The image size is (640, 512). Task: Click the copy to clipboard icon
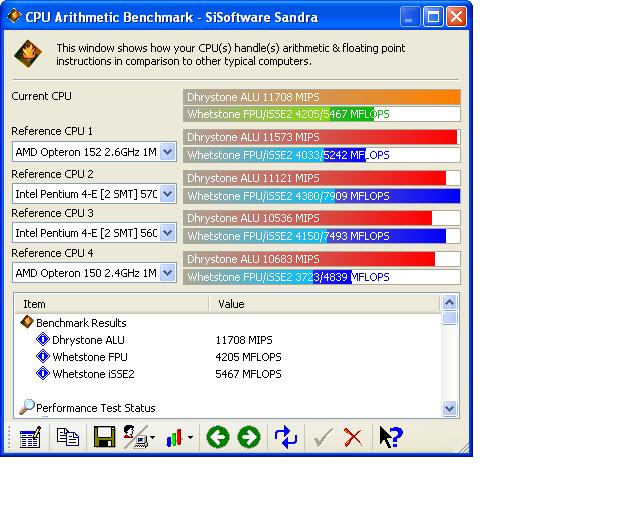click(67, 437)
